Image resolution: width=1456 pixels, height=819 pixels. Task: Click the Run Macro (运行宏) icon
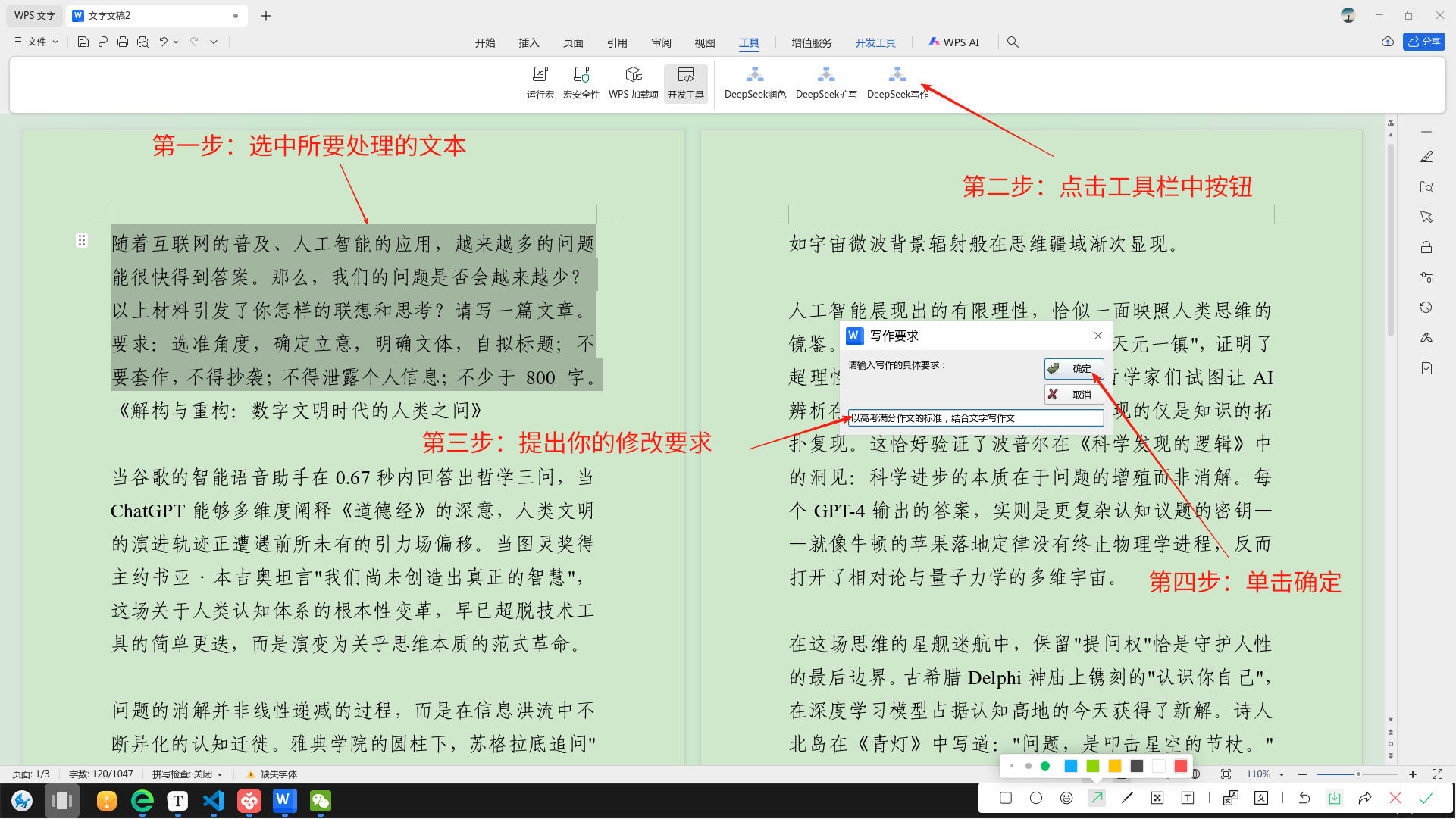click(x=540, y=83)
